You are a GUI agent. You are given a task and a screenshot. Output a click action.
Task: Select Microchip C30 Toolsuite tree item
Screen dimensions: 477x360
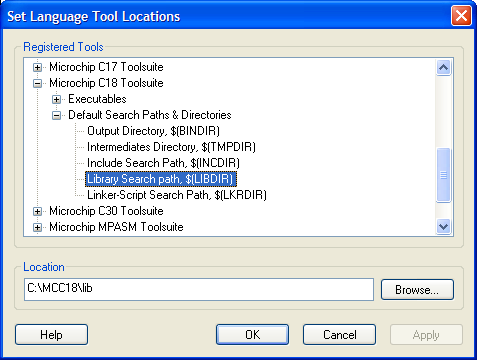pos(106,211)
